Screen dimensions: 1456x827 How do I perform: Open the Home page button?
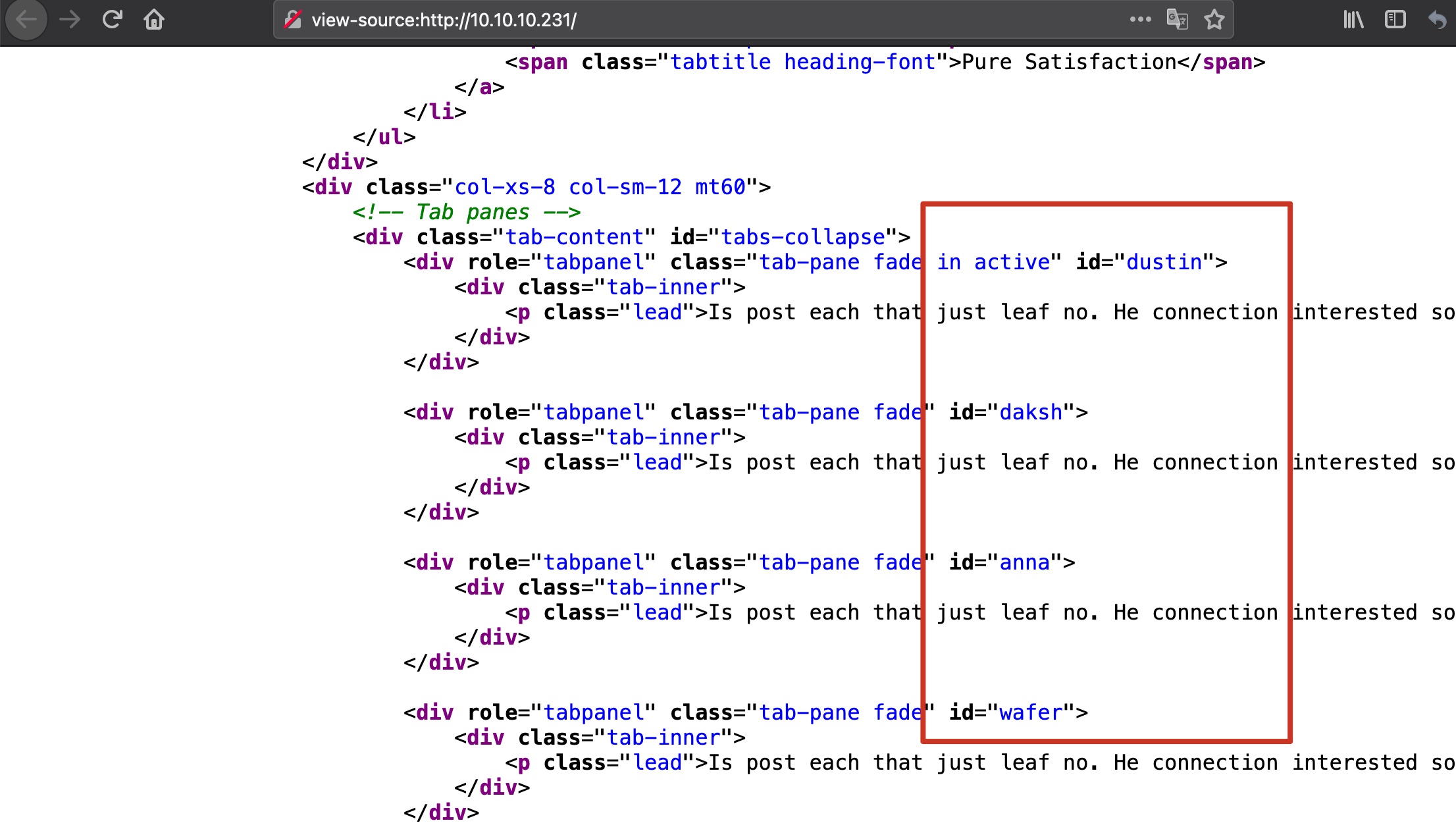click(x=154, y=20)
